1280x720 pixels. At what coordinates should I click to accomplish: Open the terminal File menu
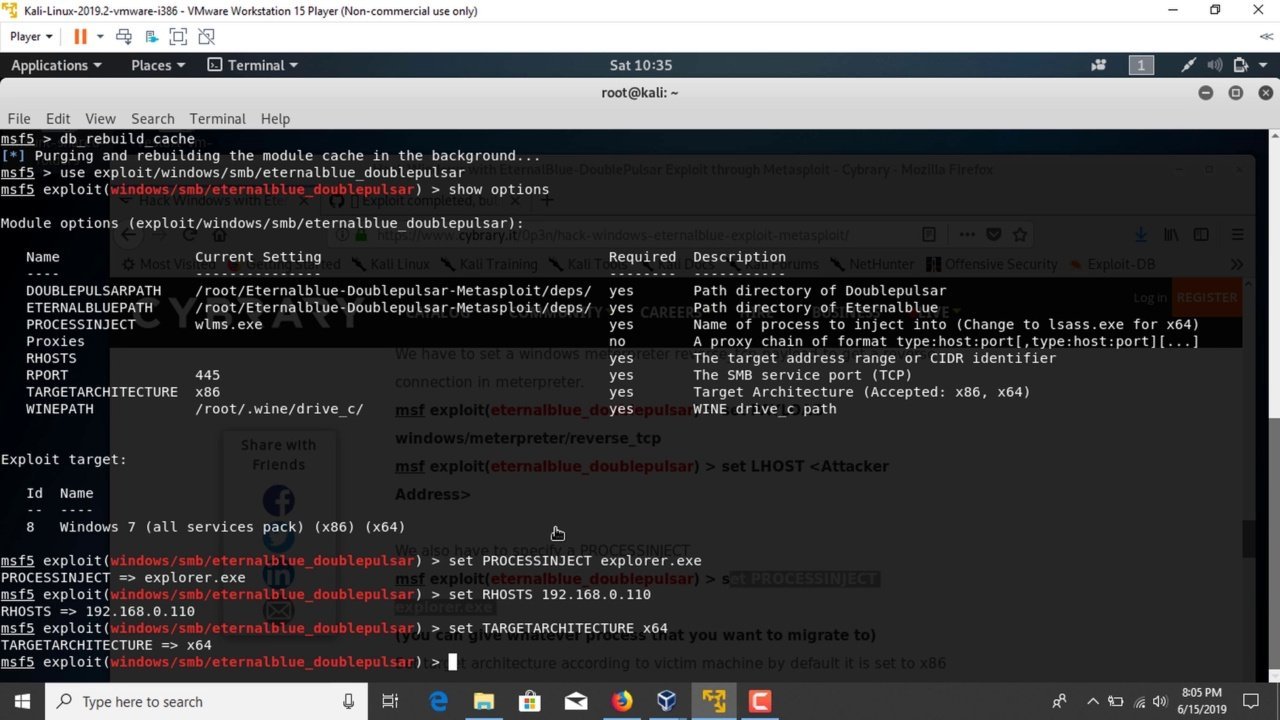(x=19, y=118)
